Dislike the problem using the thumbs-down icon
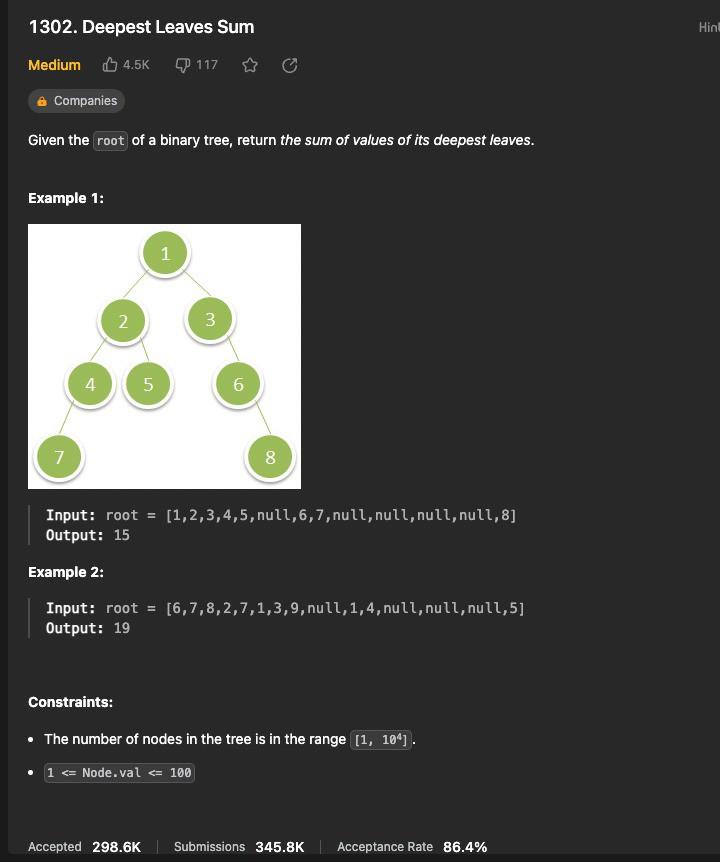 point(181,64)
